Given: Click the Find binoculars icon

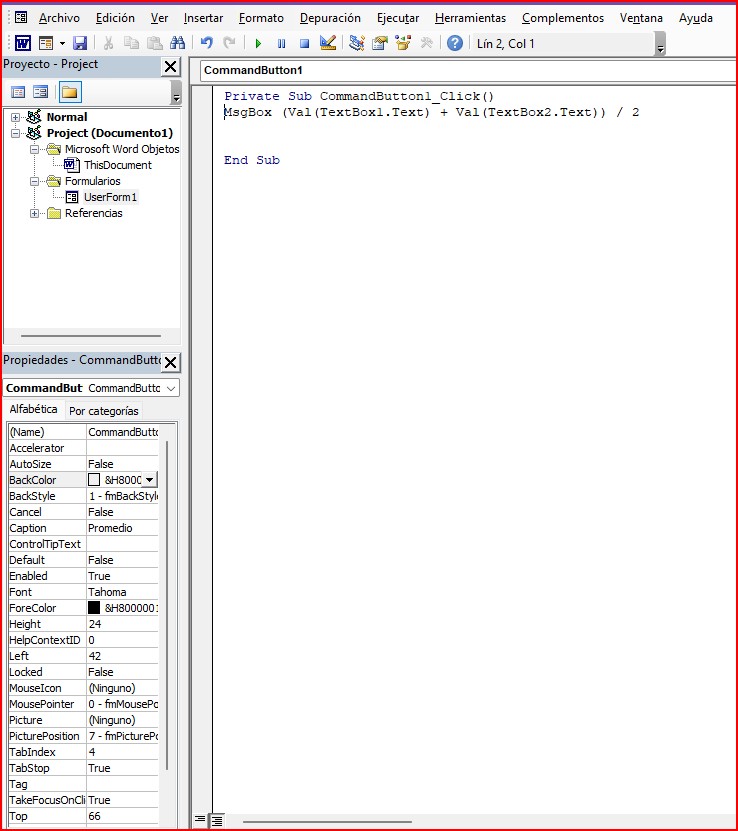Looking at the screenshot, I should (178, 43).
